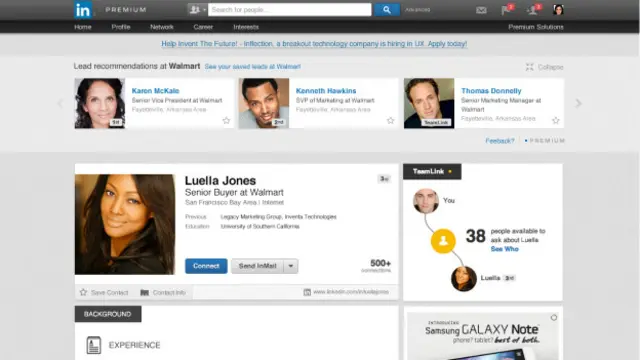Click the Experience section icon

click(x=93, y=345)
